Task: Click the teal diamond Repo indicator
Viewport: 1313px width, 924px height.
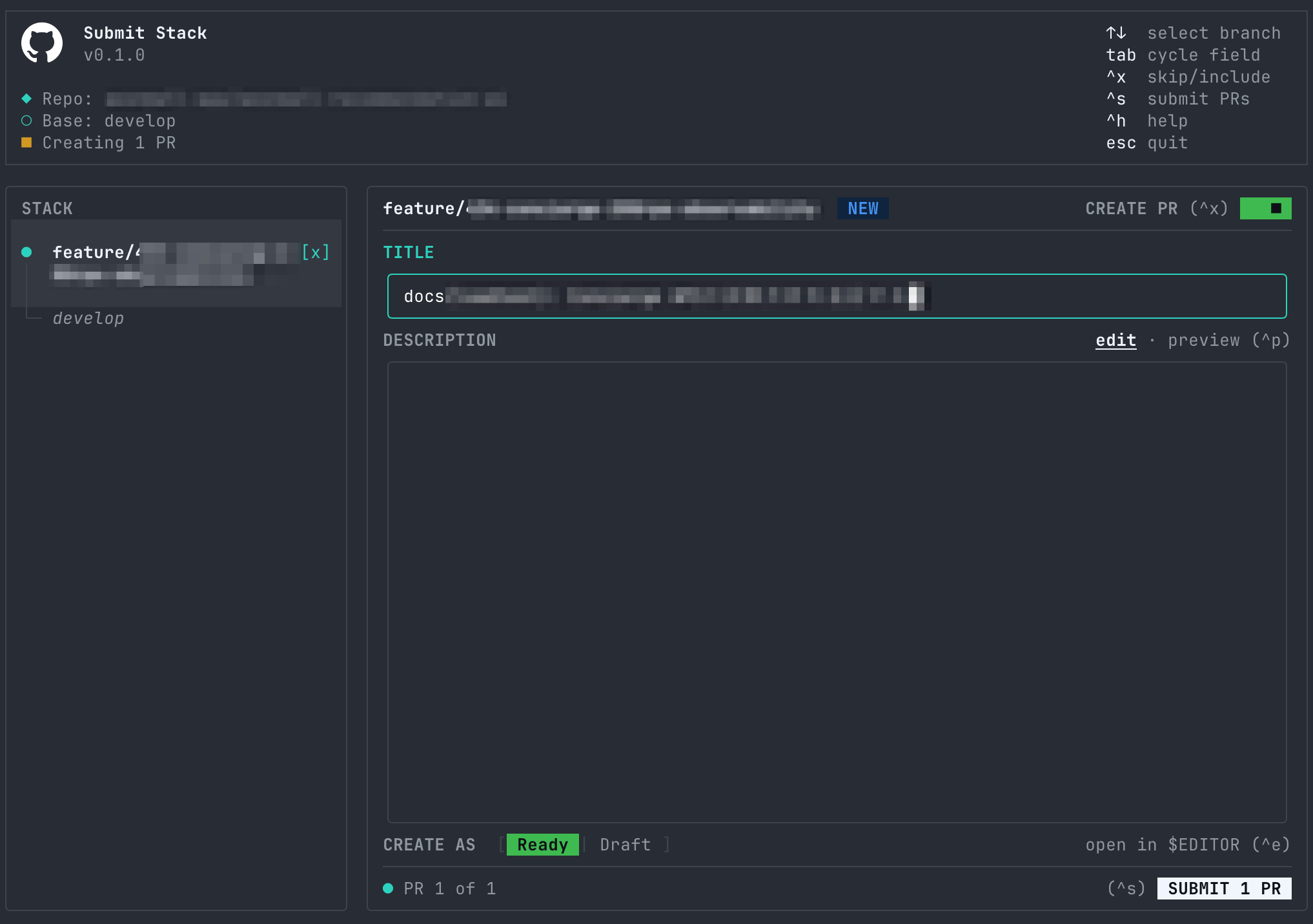Action: point(26,99)
